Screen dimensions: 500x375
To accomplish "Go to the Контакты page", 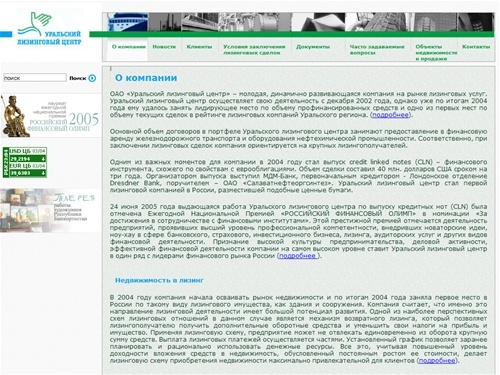I will (x=476, y=47).
